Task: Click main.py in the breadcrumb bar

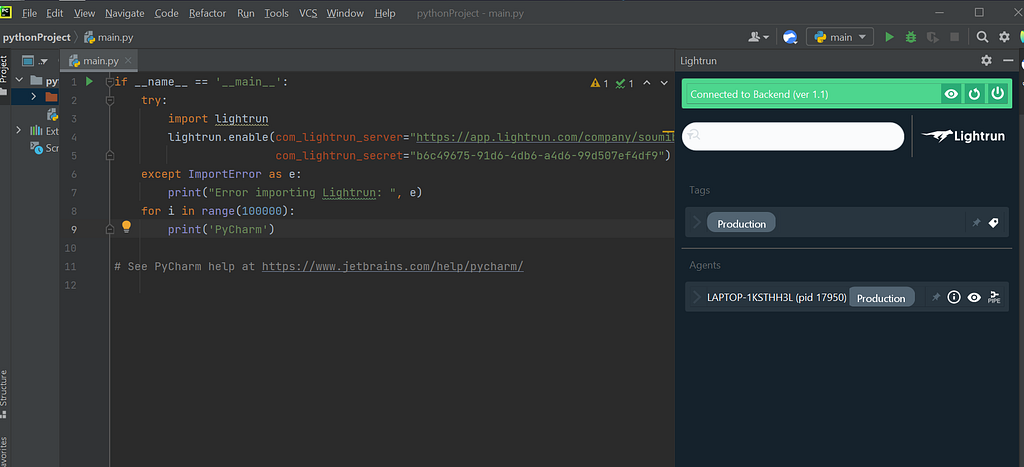Action: 108,37
